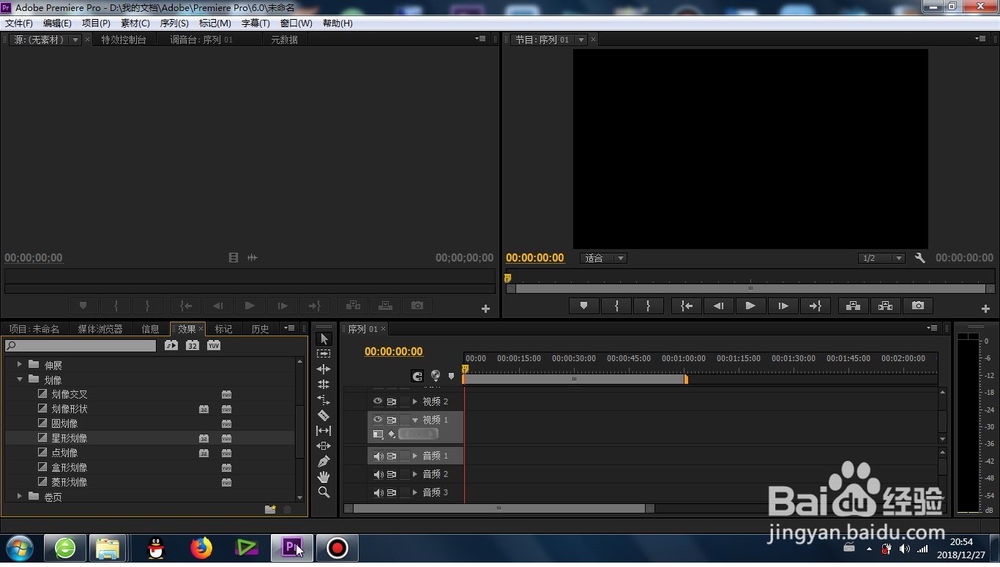Click the timeline horizontal zoom scrollbar

[499, 508]
